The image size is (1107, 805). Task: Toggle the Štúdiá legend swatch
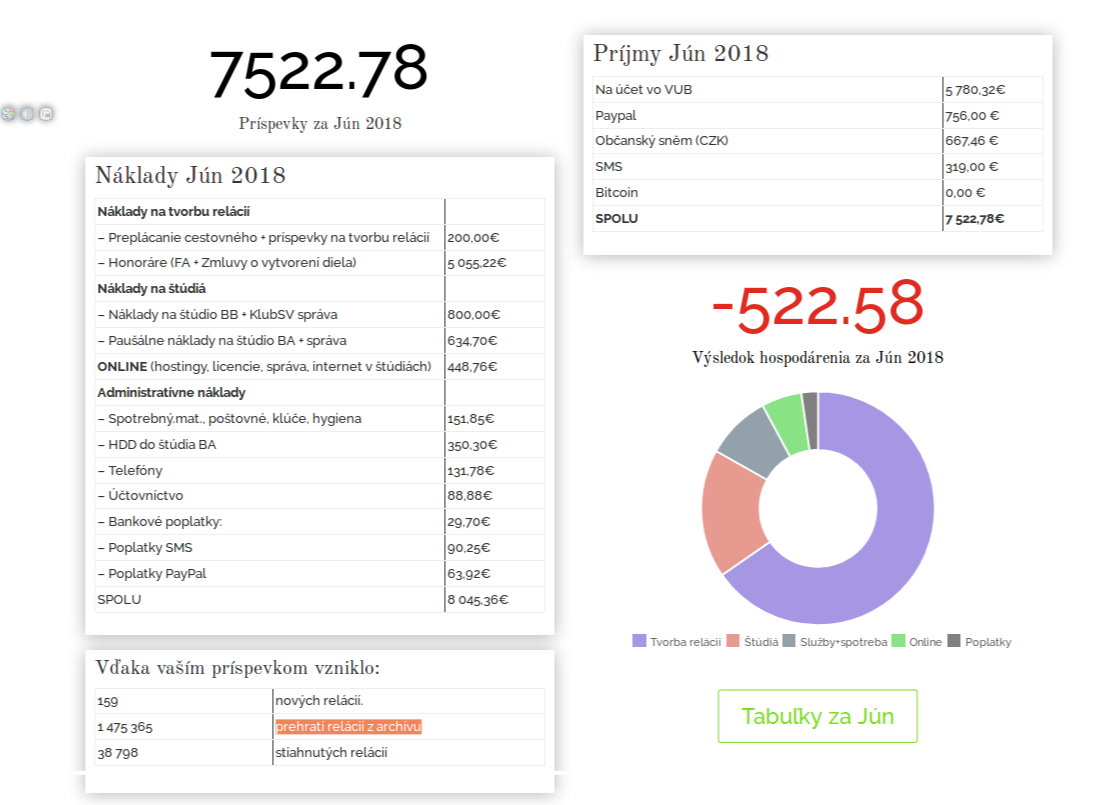733,641
